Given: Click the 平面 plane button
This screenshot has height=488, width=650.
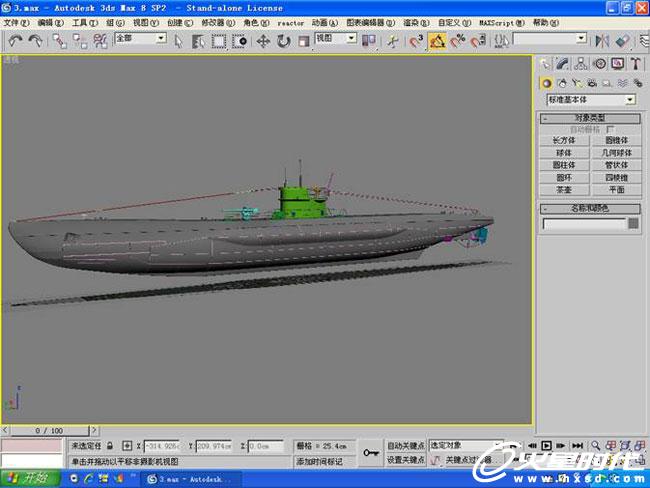Looking at the screenshot, I should pyautogui.click(x=616, y=189).
